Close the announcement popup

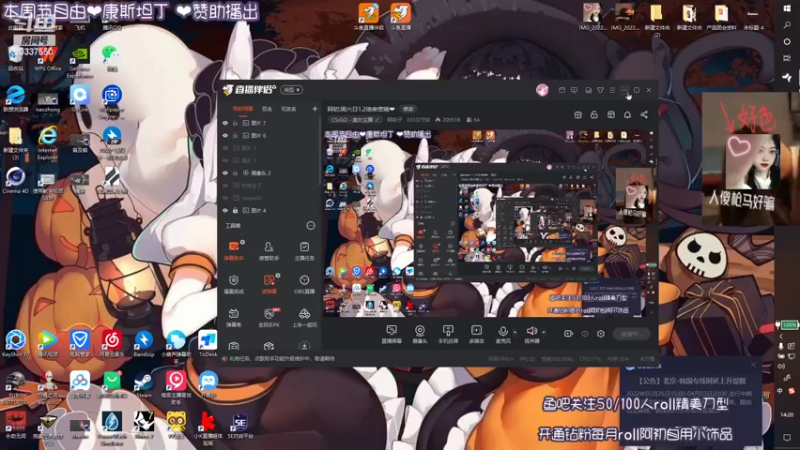tap(754, 364)
